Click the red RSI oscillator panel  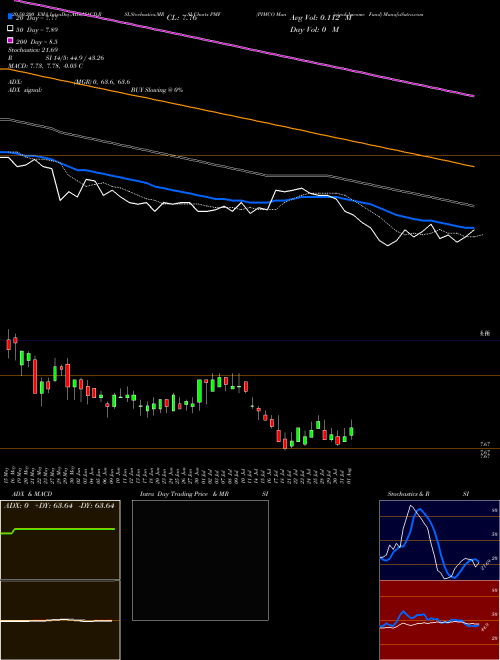coord(439,620)
